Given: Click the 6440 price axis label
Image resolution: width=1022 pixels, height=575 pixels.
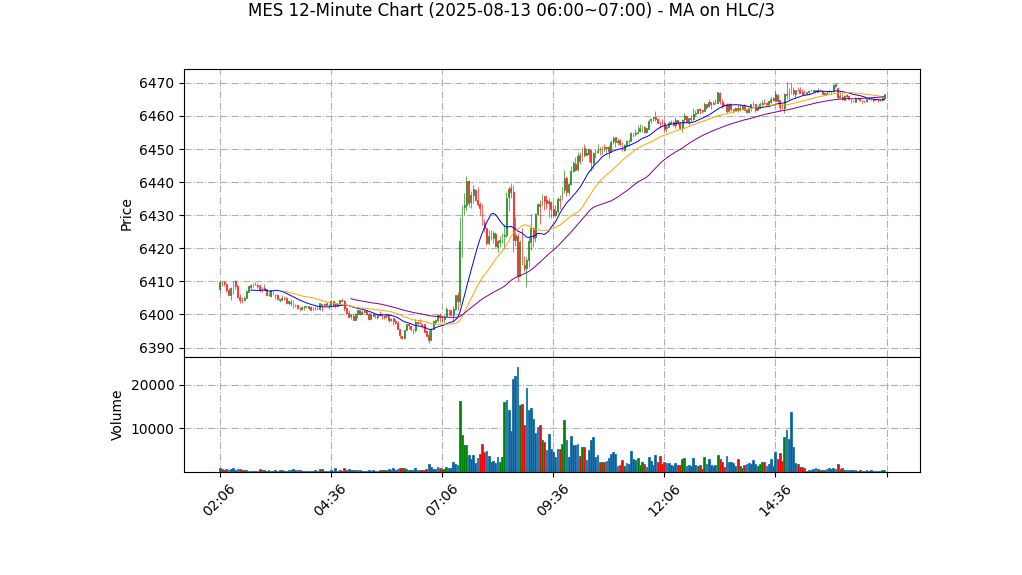Looking at the screenshot, I should [156, 183].
